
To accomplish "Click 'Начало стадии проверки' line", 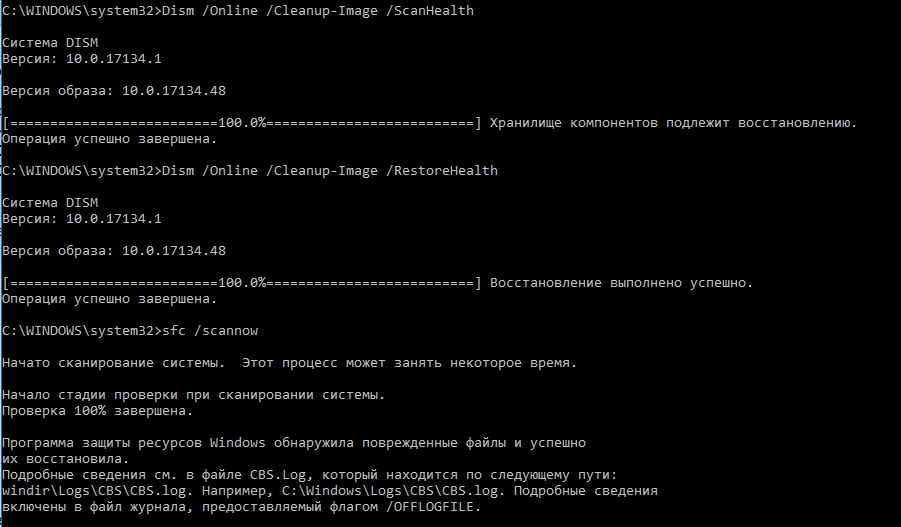I will 194,395.
